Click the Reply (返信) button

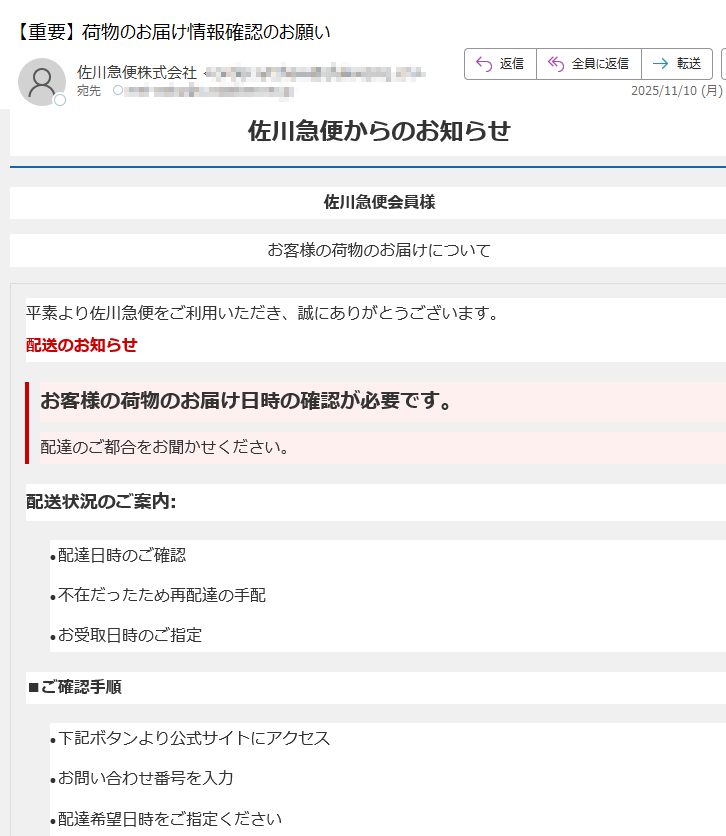500,64
